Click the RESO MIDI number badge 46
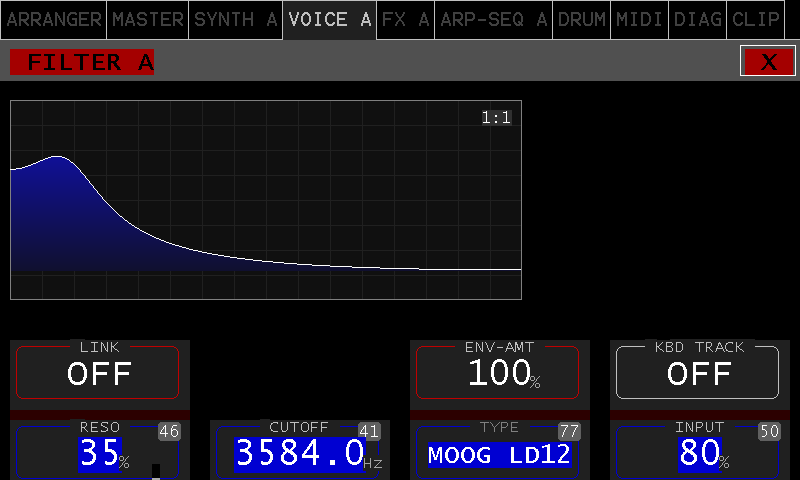The image size is (800, 480). pyautogui.click(x=169, y=432)
